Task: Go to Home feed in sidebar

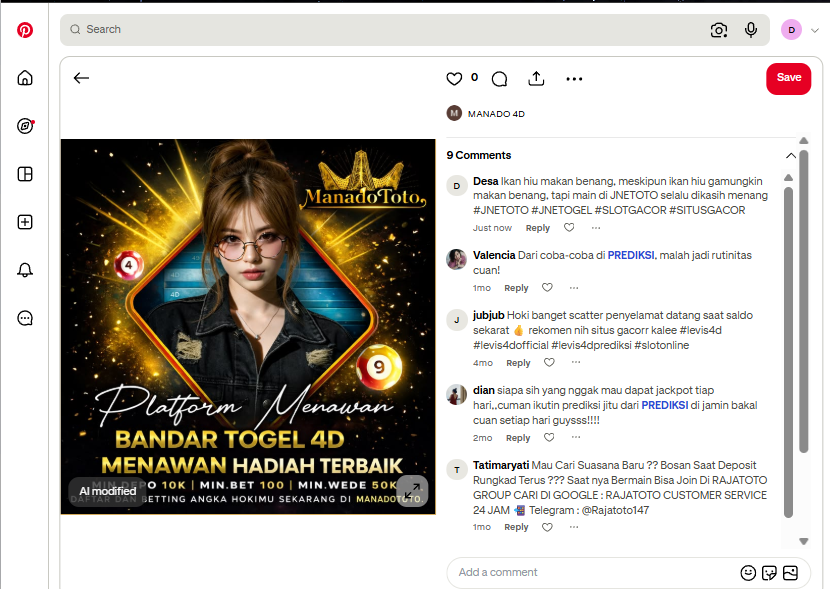Action: [x=25, y=78]
